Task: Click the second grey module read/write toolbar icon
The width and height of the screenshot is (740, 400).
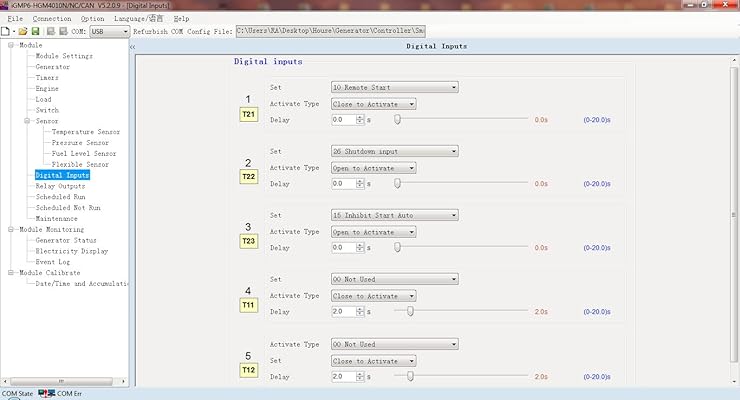Action: (x=63, y=31)
